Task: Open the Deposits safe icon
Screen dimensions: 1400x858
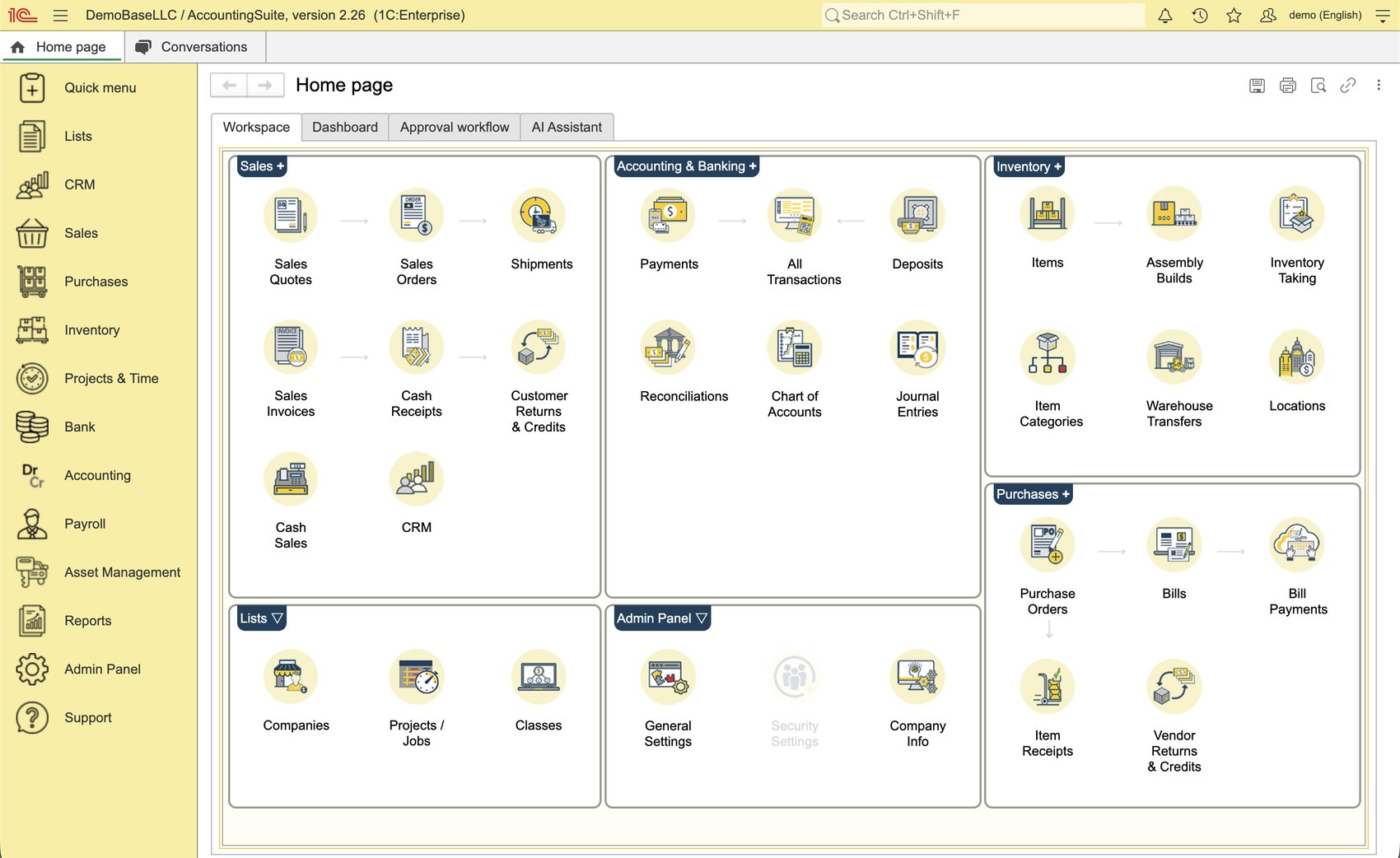Action: coord(917,216)
